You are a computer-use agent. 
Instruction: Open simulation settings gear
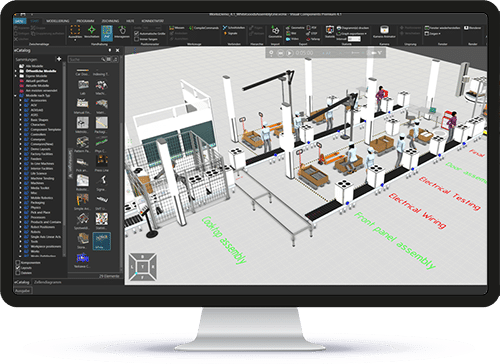[271, 53]
